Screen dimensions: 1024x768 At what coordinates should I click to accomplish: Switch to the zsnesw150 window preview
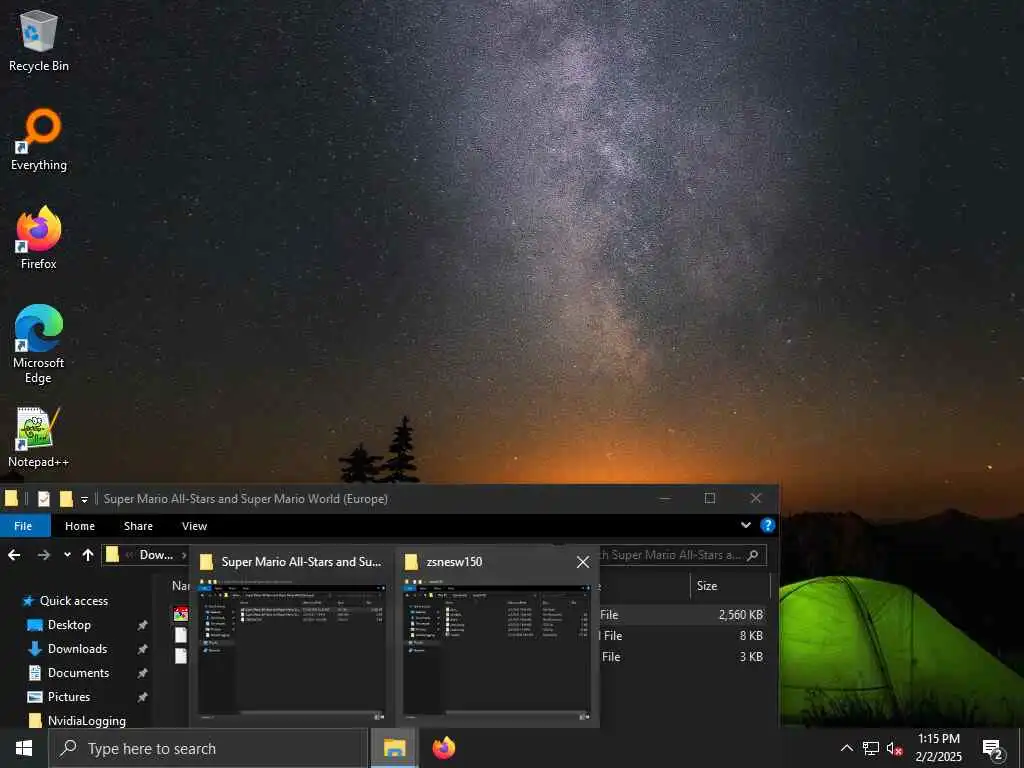click(497, 637)
